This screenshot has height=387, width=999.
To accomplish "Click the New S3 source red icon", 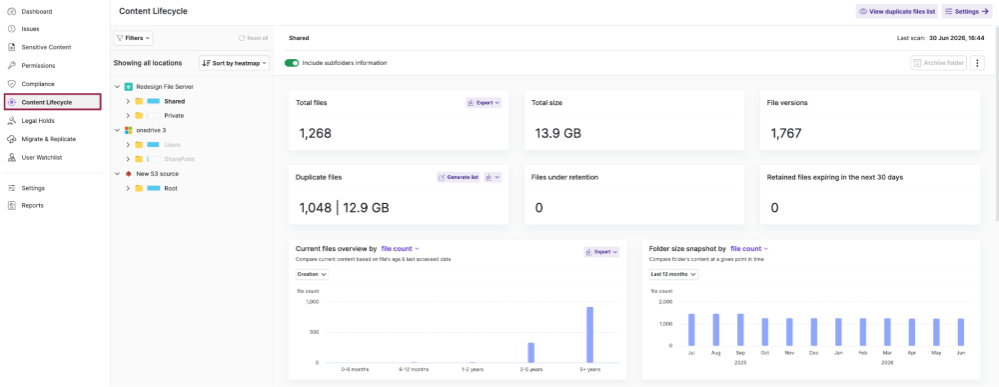I will coord(128,173).
